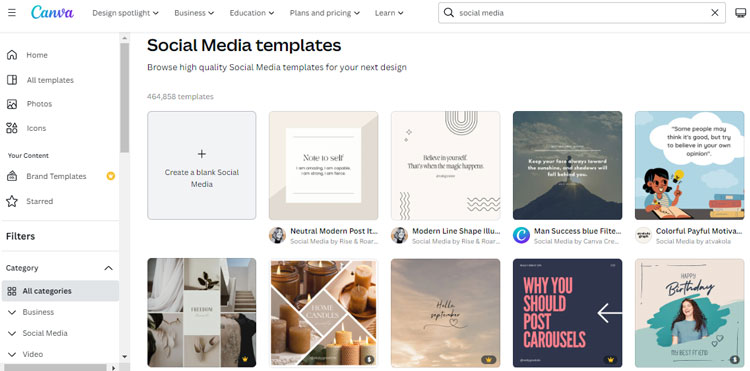
Task: Open Man Success blue Filte... title link
Action: [578, 231]
